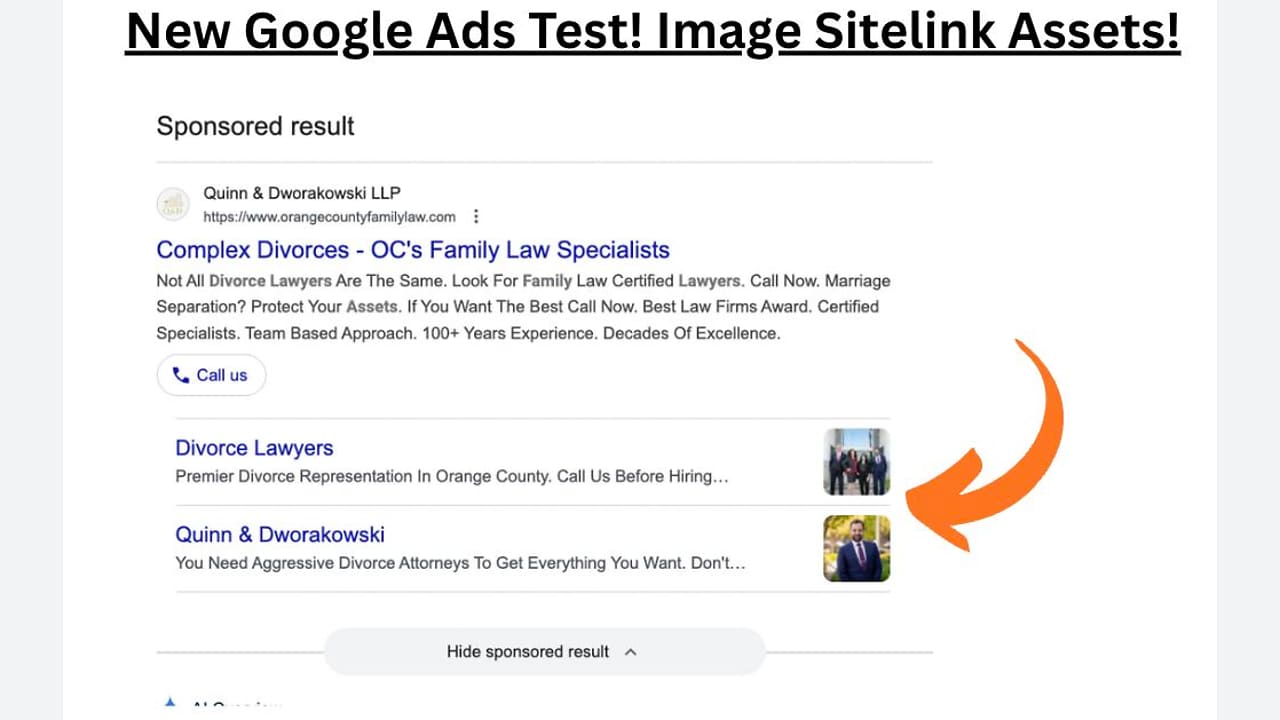
Task: Collapse using the Hide sponsored result chevron
Action: pyautogui.click(x=630, y=652)
